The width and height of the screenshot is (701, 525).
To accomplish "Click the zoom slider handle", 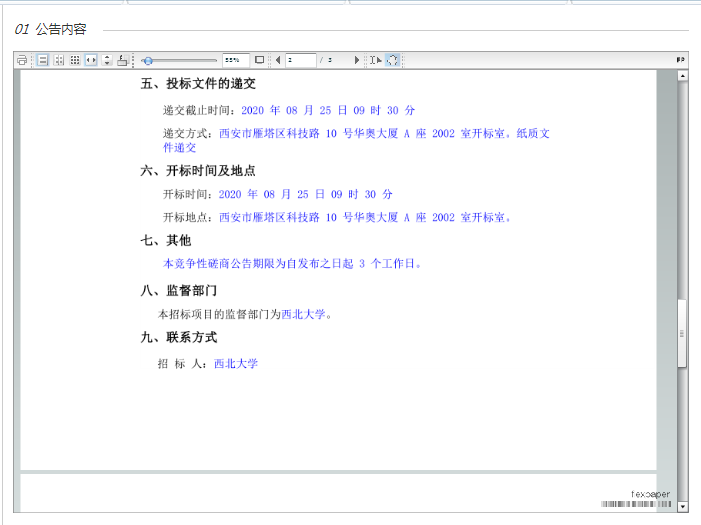I will pos(148,60).
